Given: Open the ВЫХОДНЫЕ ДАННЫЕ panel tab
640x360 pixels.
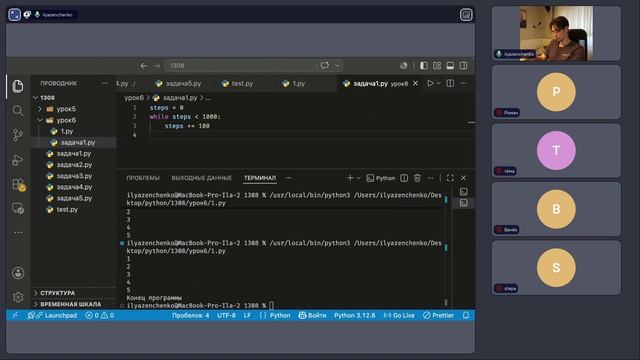Looking at the screenshot, I should pos(202,178).
